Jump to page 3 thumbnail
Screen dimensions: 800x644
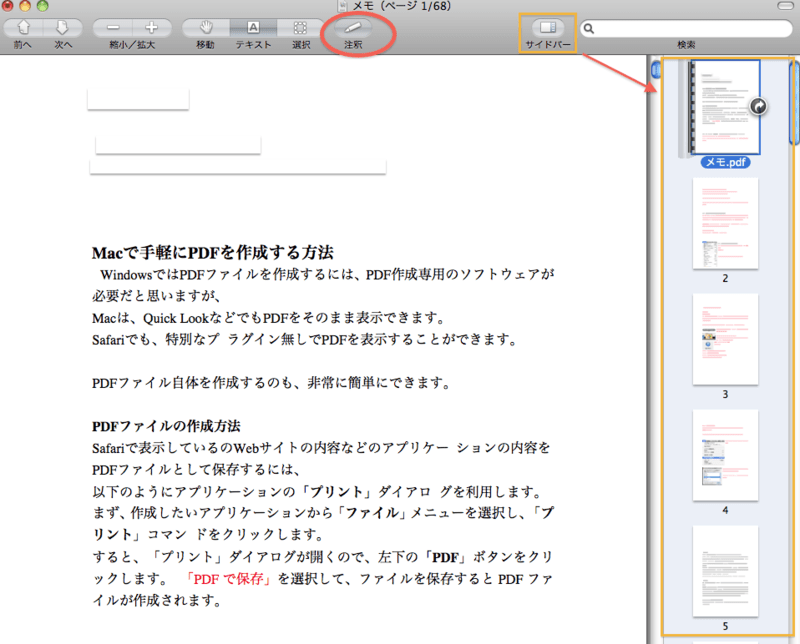(x=725, y=339)
